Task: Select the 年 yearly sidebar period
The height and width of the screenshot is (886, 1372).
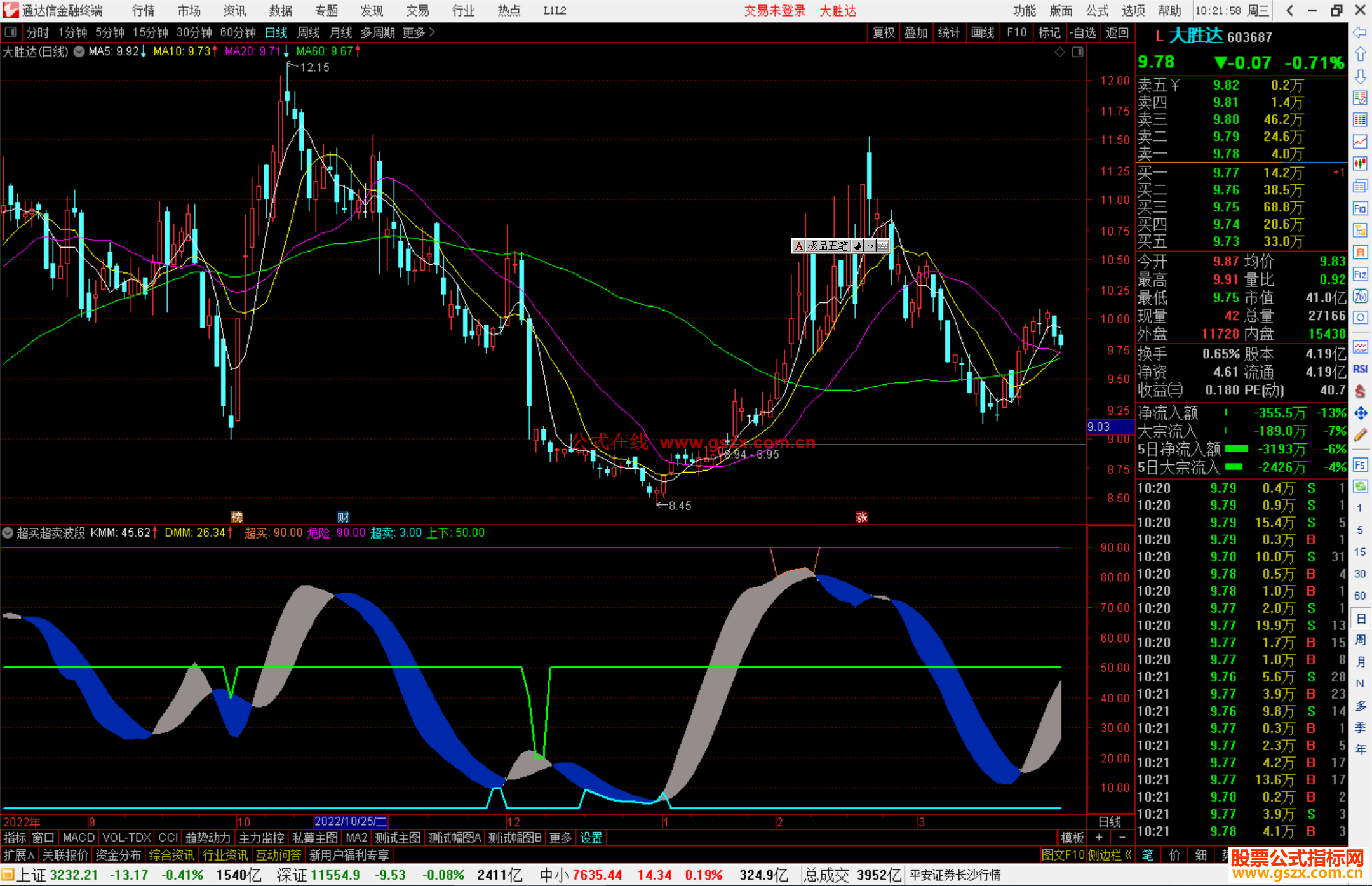Action: (x=1360, y=749)
